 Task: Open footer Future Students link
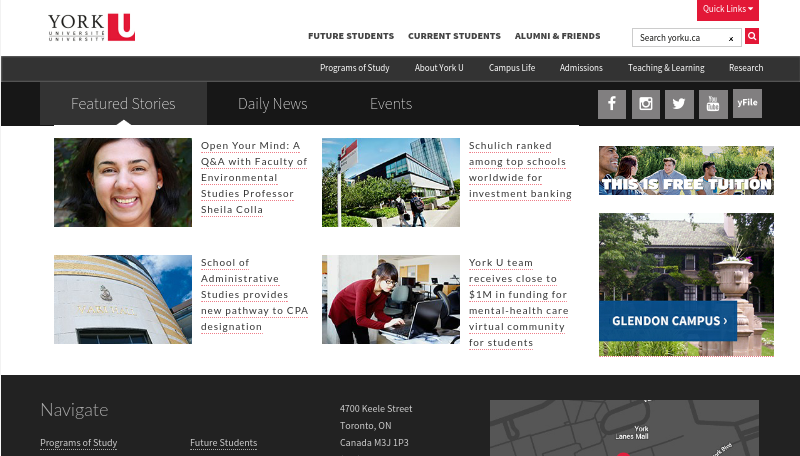tap(223, 443)
